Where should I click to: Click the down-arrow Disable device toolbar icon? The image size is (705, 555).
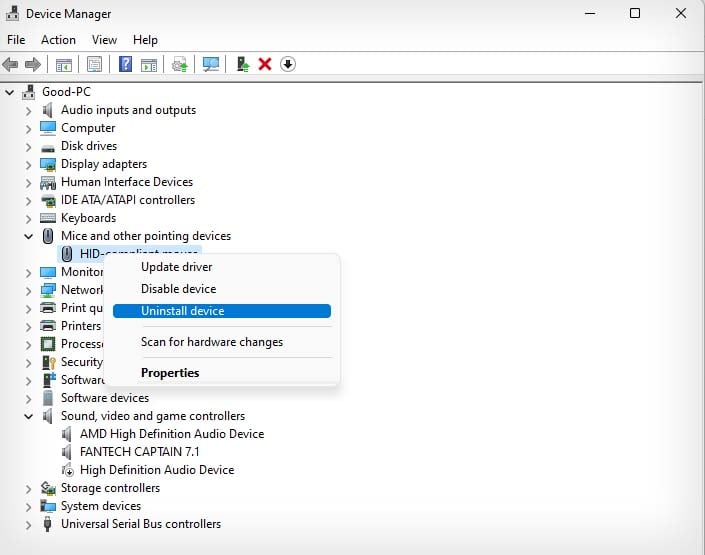(288, 64)
